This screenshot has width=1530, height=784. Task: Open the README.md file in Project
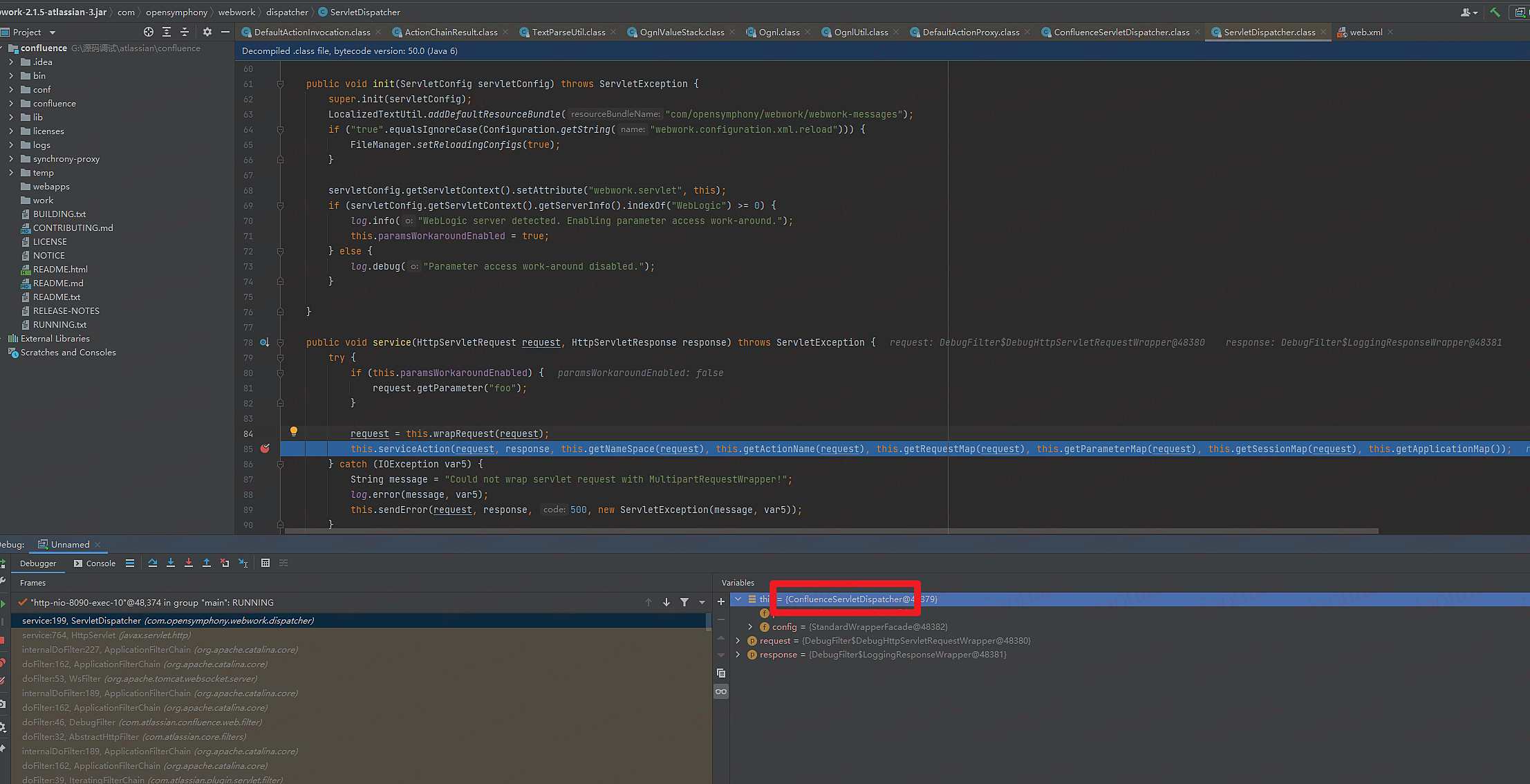point(58,283)
